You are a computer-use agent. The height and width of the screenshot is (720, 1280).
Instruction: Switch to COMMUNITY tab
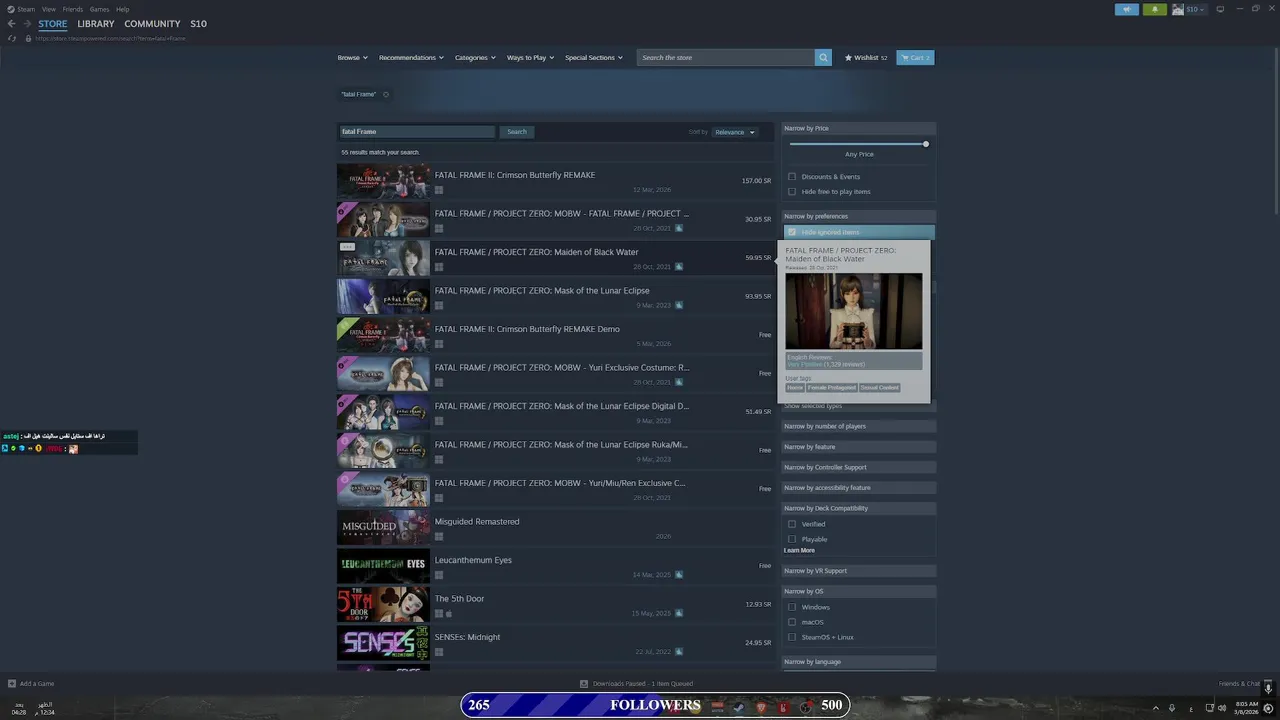tap(152, 24)
